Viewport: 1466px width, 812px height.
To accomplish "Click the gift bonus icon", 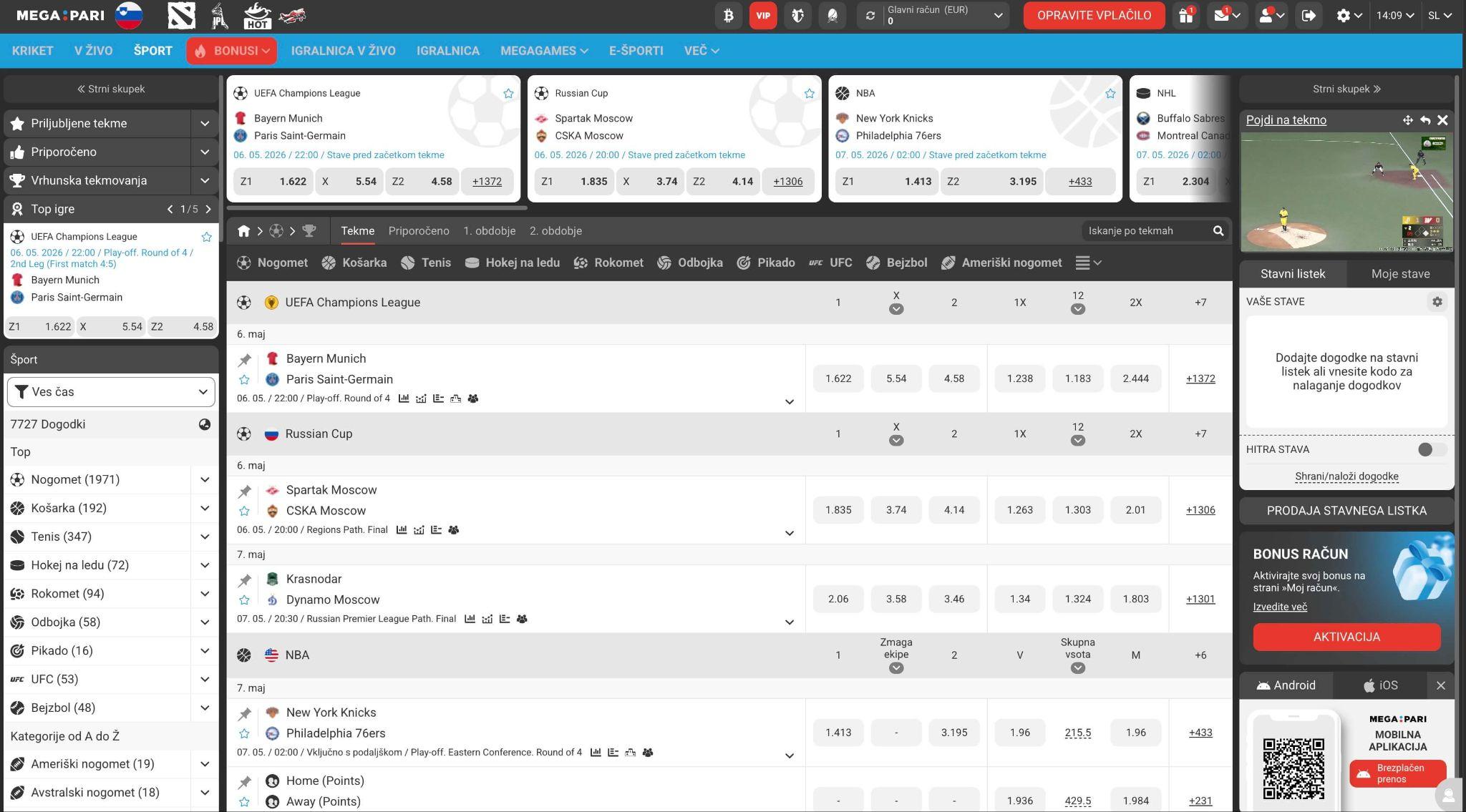I will point(1186,15).
